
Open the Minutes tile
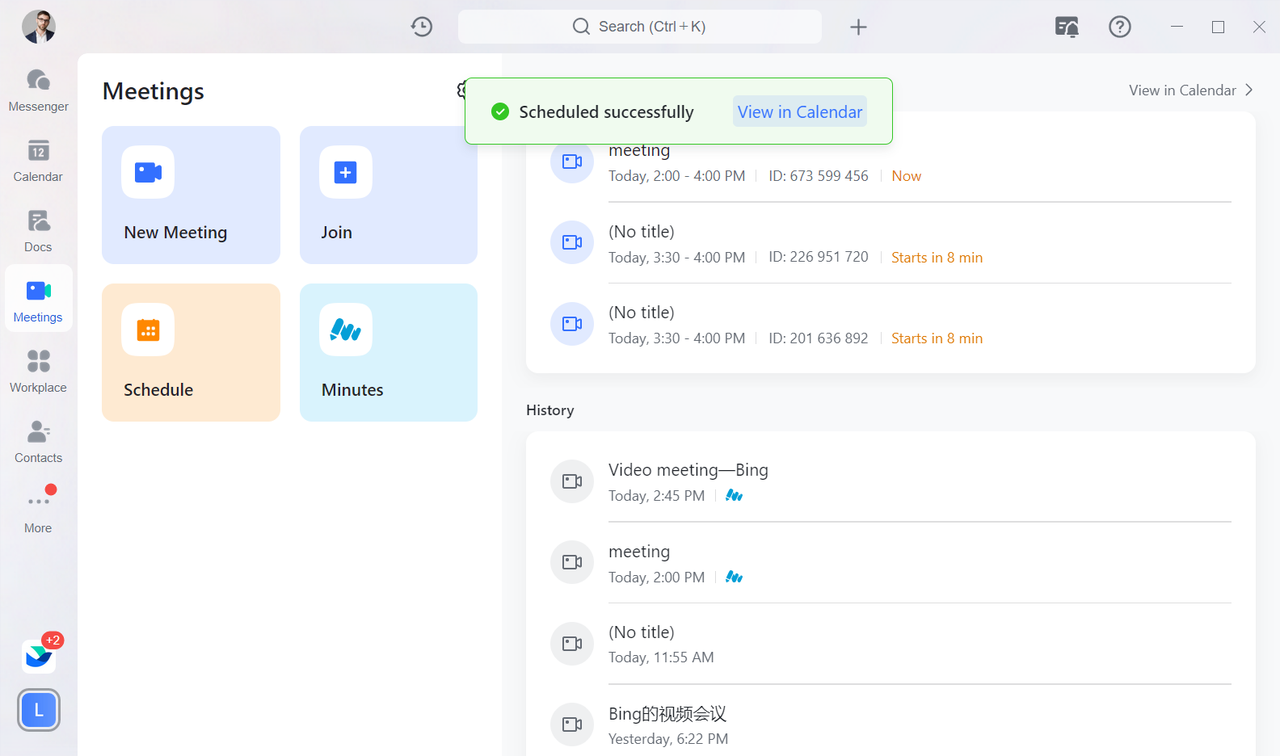point(388,352)
